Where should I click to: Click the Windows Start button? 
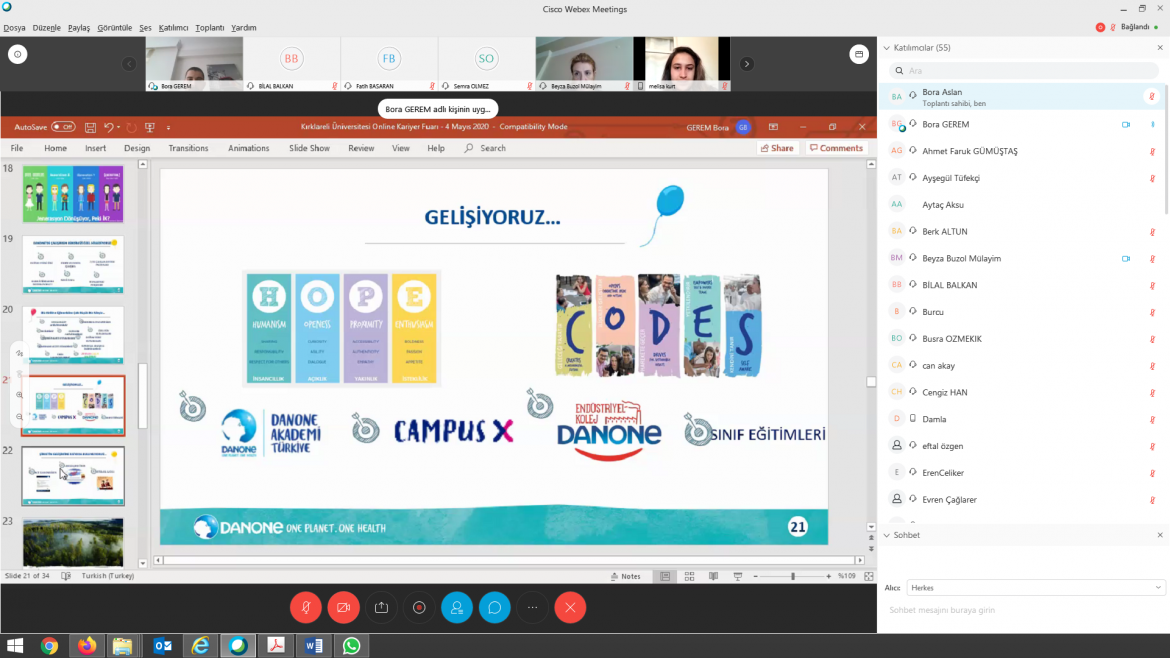(x=15, y=645)
